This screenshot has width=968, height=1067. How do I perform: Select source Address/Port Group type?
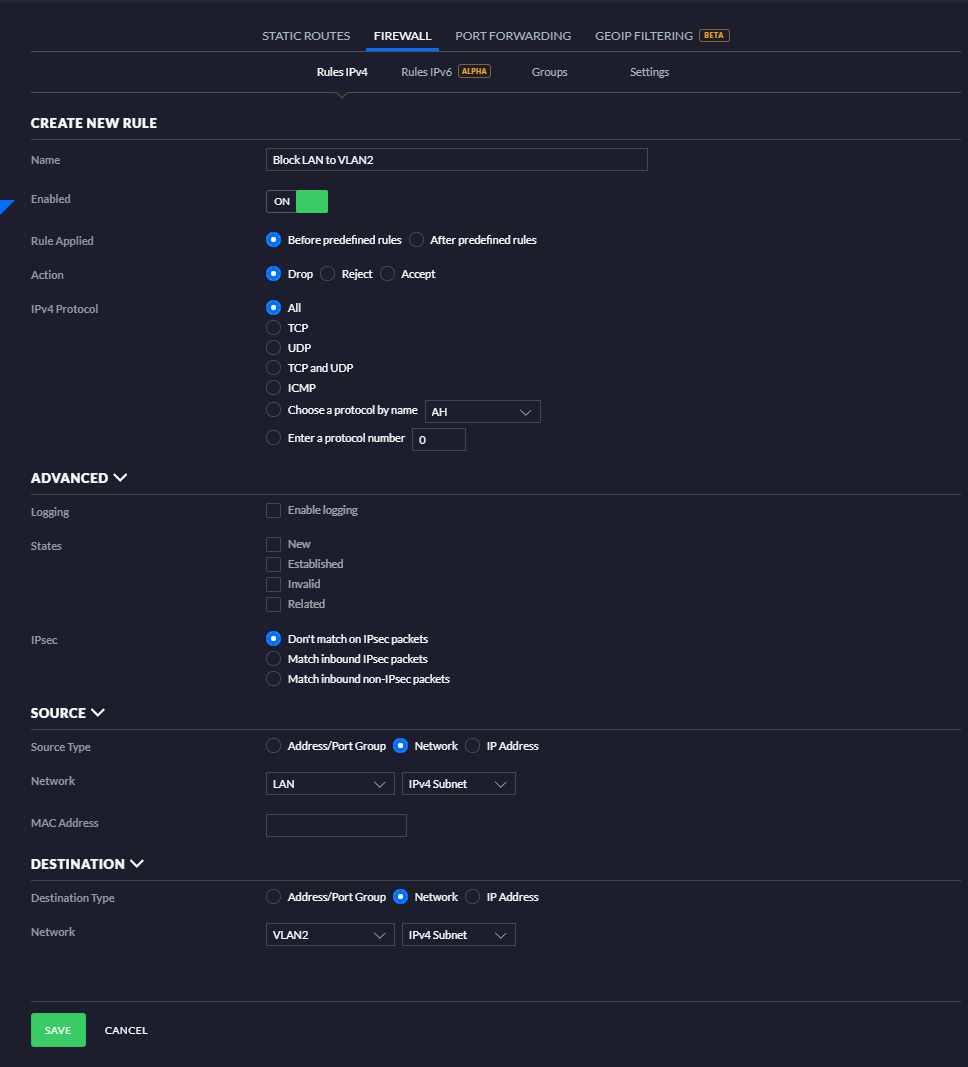(x=273, y=746)
